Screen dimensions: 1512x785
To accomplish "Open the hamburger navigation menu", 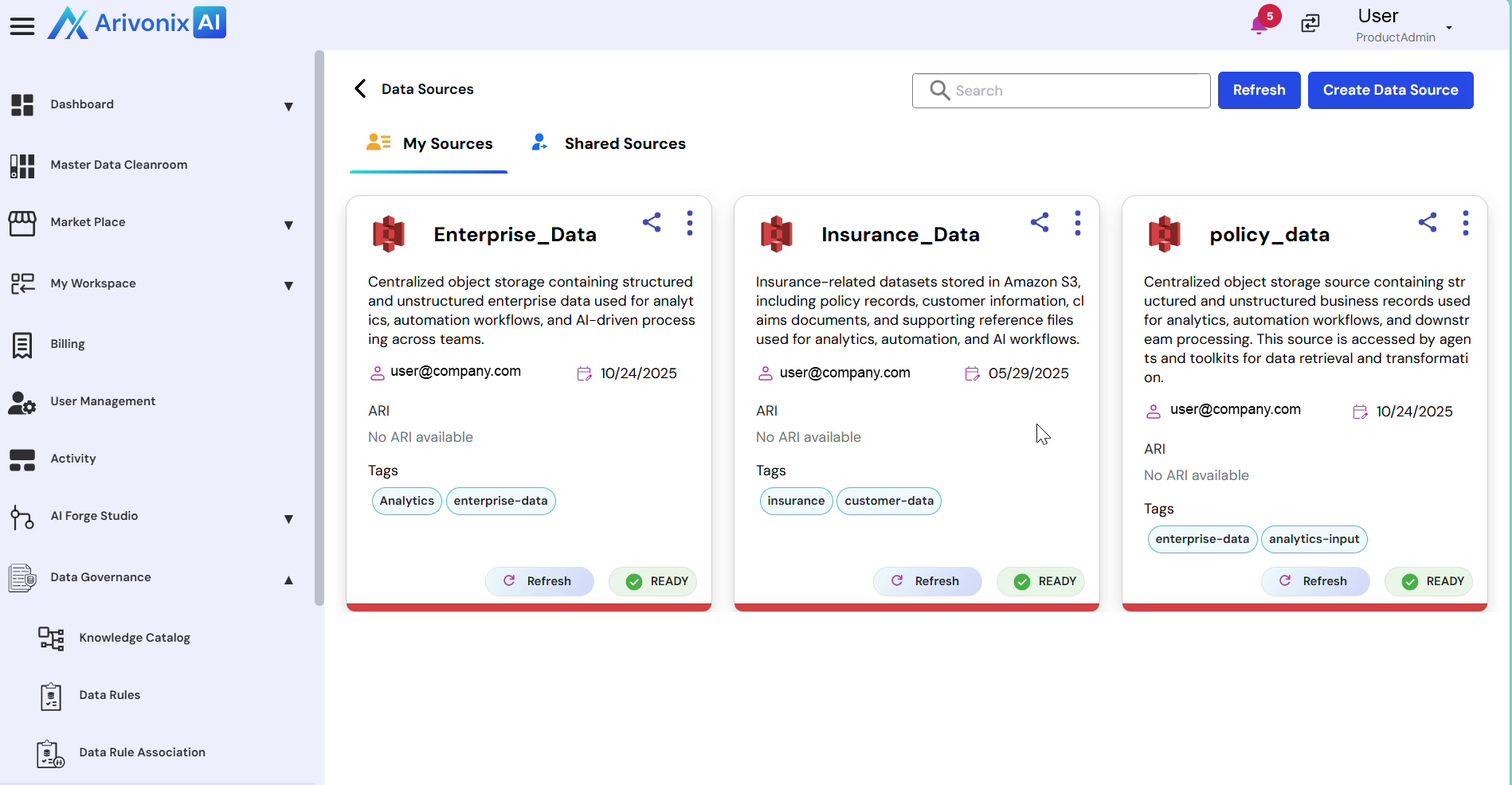I will (22, 26).
